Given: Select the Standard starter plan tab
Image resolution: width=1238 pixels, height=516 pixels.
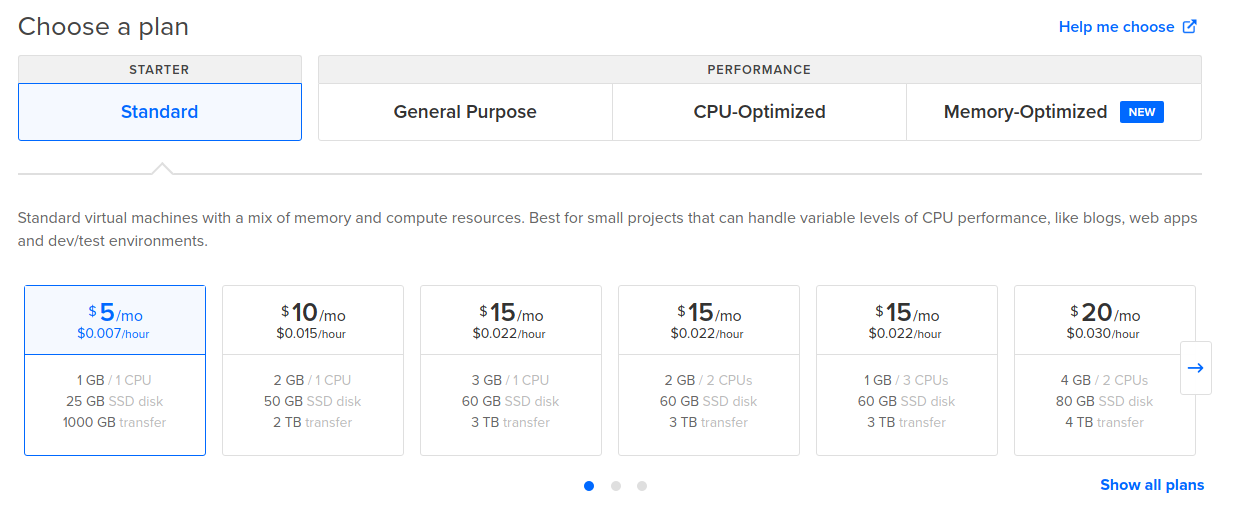Looking at the screenshot, I should 160,112.
